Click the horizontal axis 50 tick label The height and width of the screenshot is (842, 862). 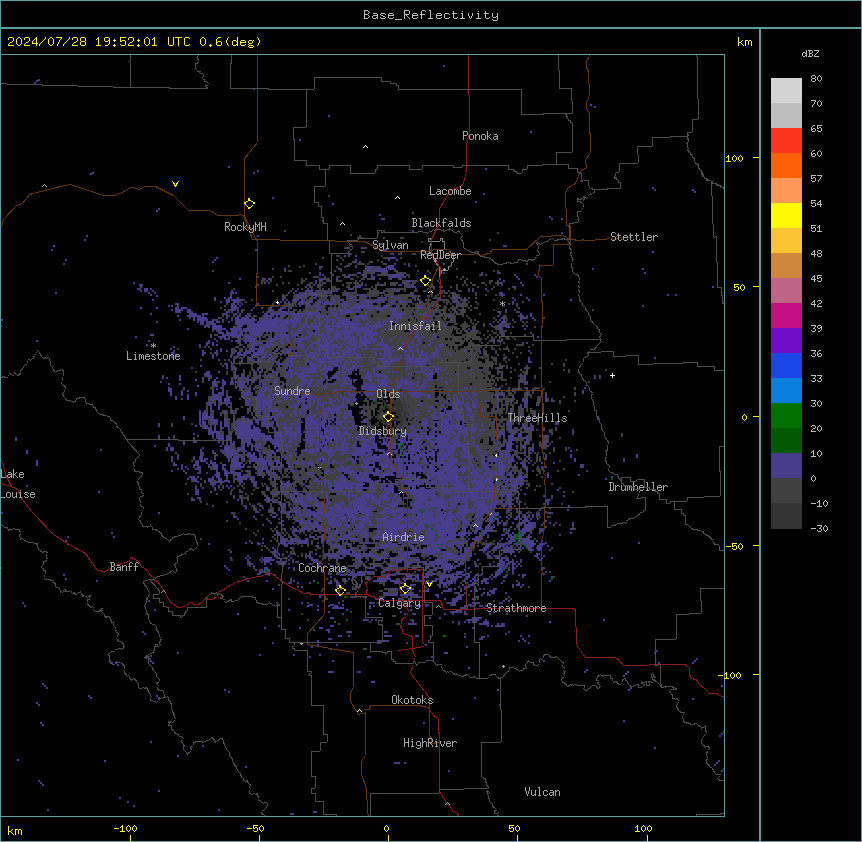click(x=514, y=828)
